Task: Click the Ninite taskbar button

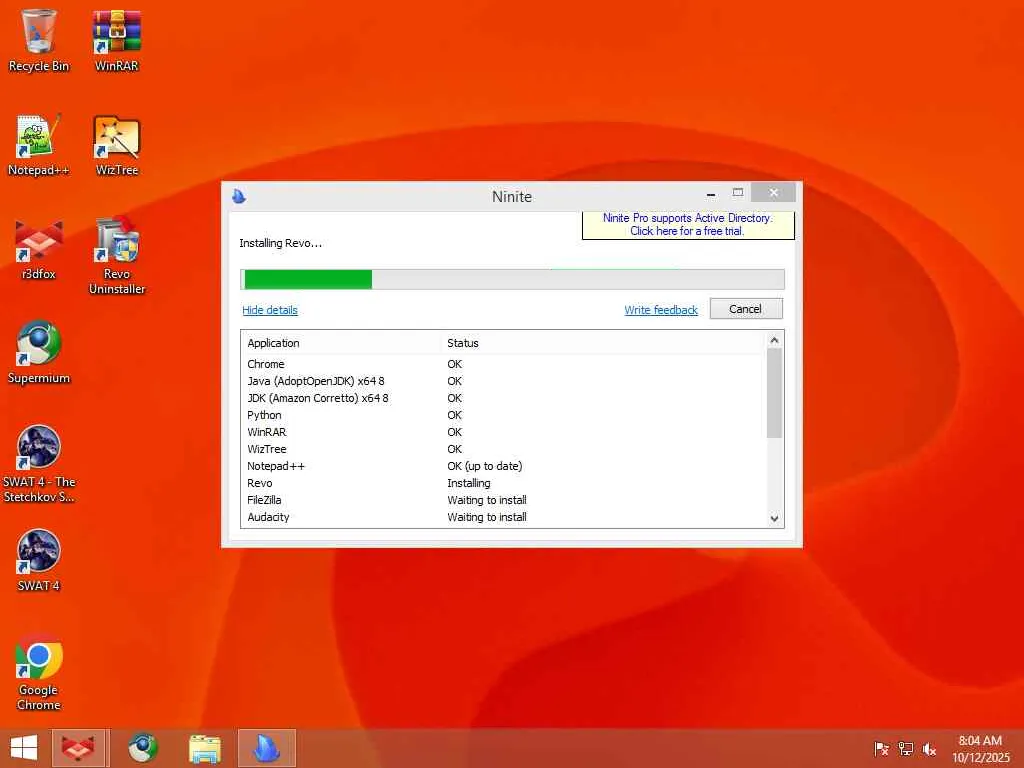Action: coord(267,748)
